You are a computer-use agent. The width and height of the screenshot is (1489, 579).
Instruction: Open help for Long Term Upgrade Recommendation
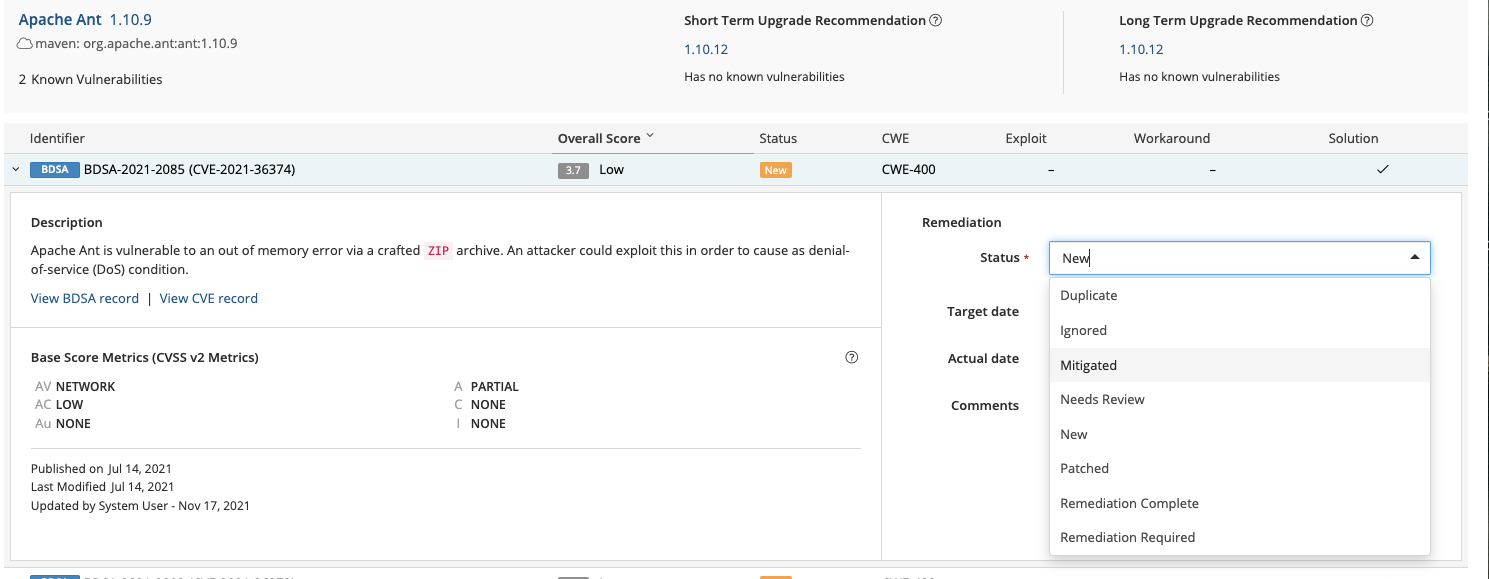(x=1367, y=20)
